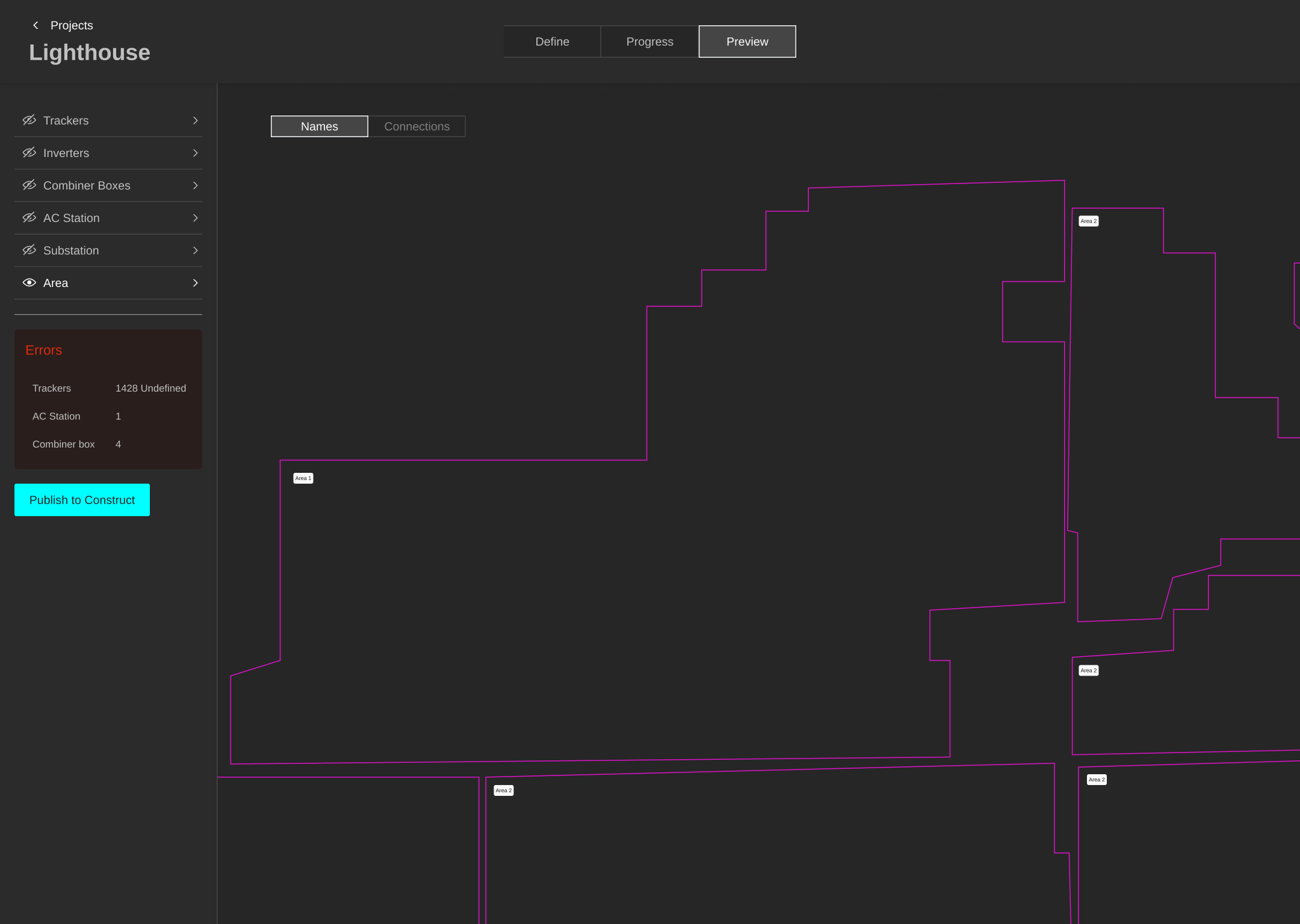Image resolution: width=1300 pixels, height=924 pixels.
Task: Expand the Area row chevron
Action: pos(195,283)
